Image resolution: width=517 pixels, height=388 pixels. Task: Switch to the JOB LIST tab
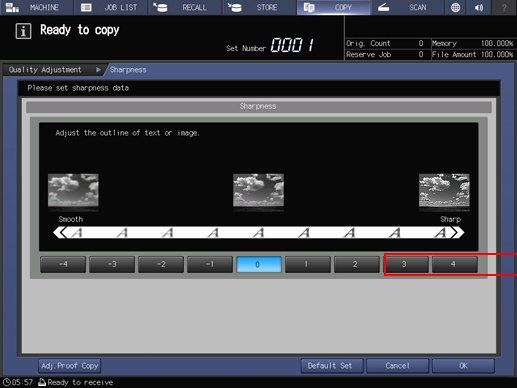click(x=111, y=7)
